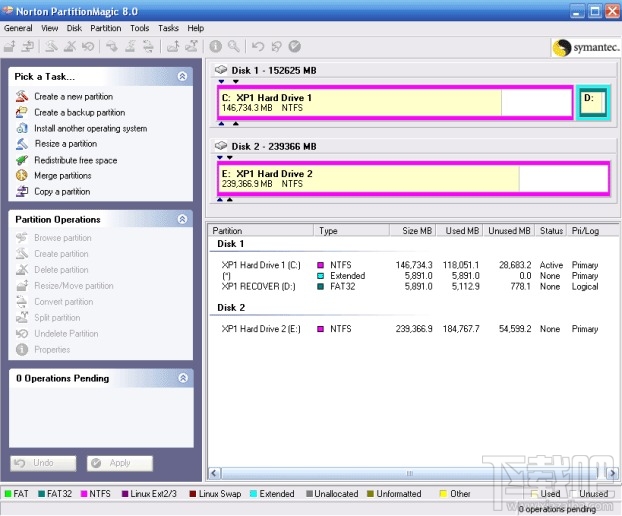622x516 pixels.
Task: Open the Tools menu
Action: click(x=140, y=28)
